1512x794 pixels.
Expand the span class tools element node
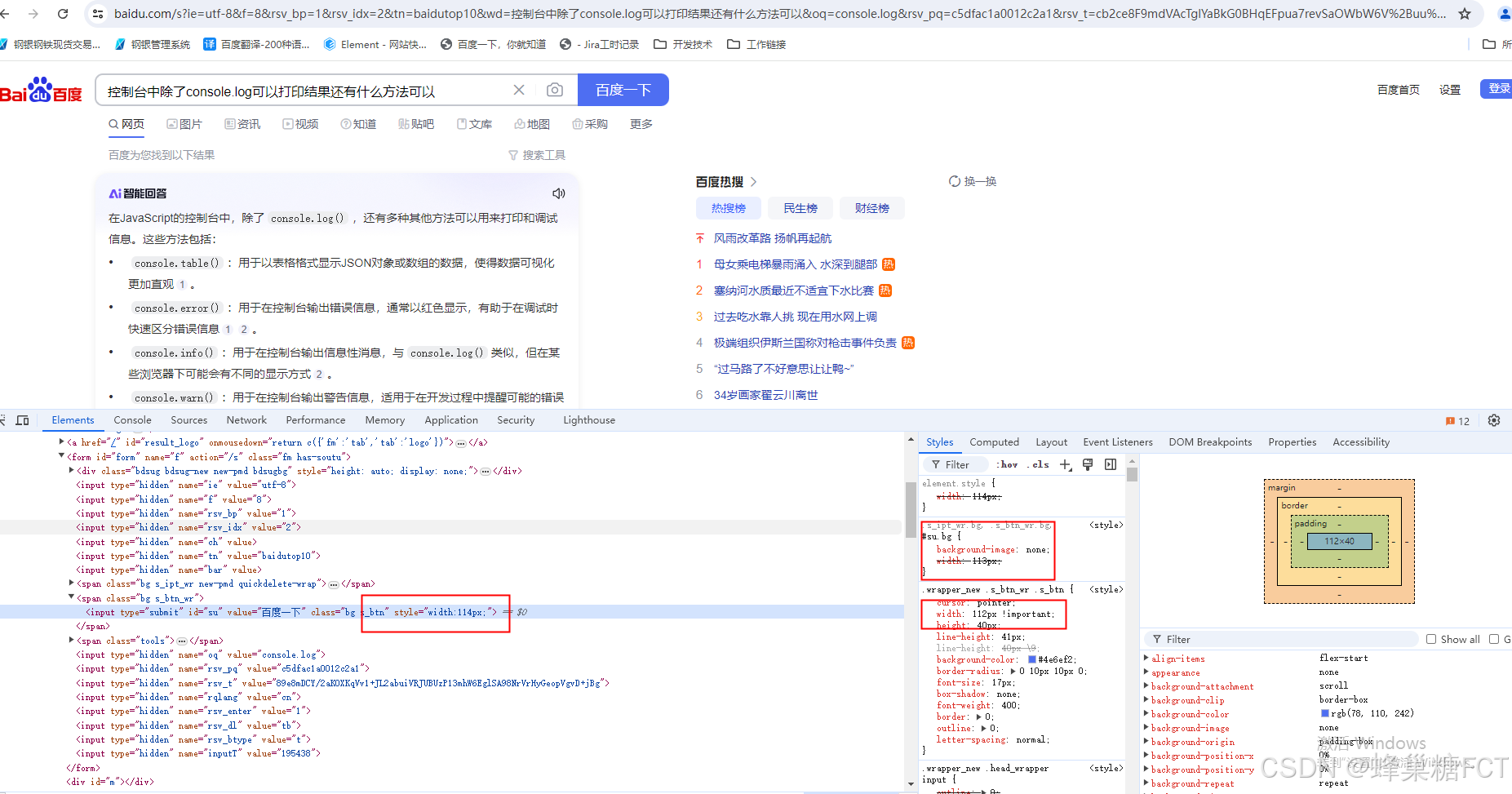[71, 640]
